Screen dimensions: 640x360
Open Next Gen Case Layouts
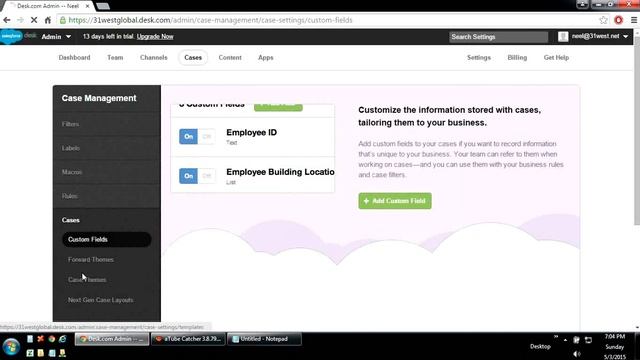[100, 300]
